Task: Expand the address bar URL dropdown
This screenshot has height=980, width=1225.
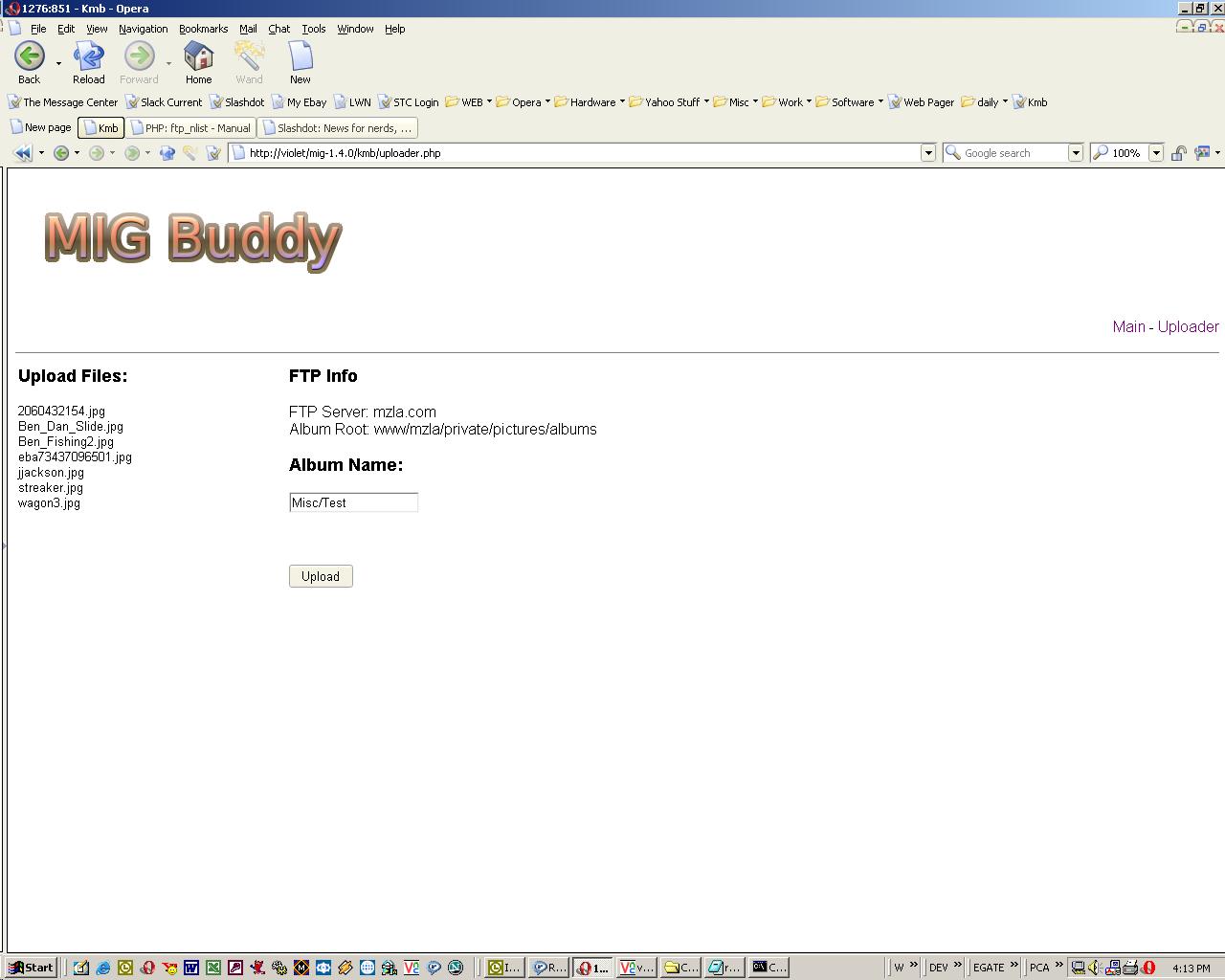Action: pyautogui.click(x=927, y=153)
